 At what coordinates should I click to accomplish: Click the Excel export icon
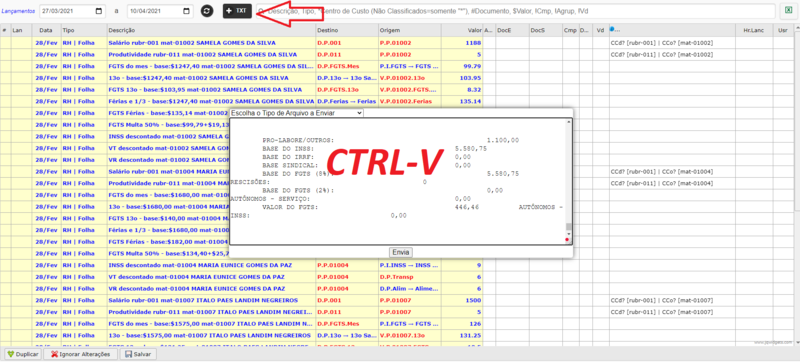[789, 10]
